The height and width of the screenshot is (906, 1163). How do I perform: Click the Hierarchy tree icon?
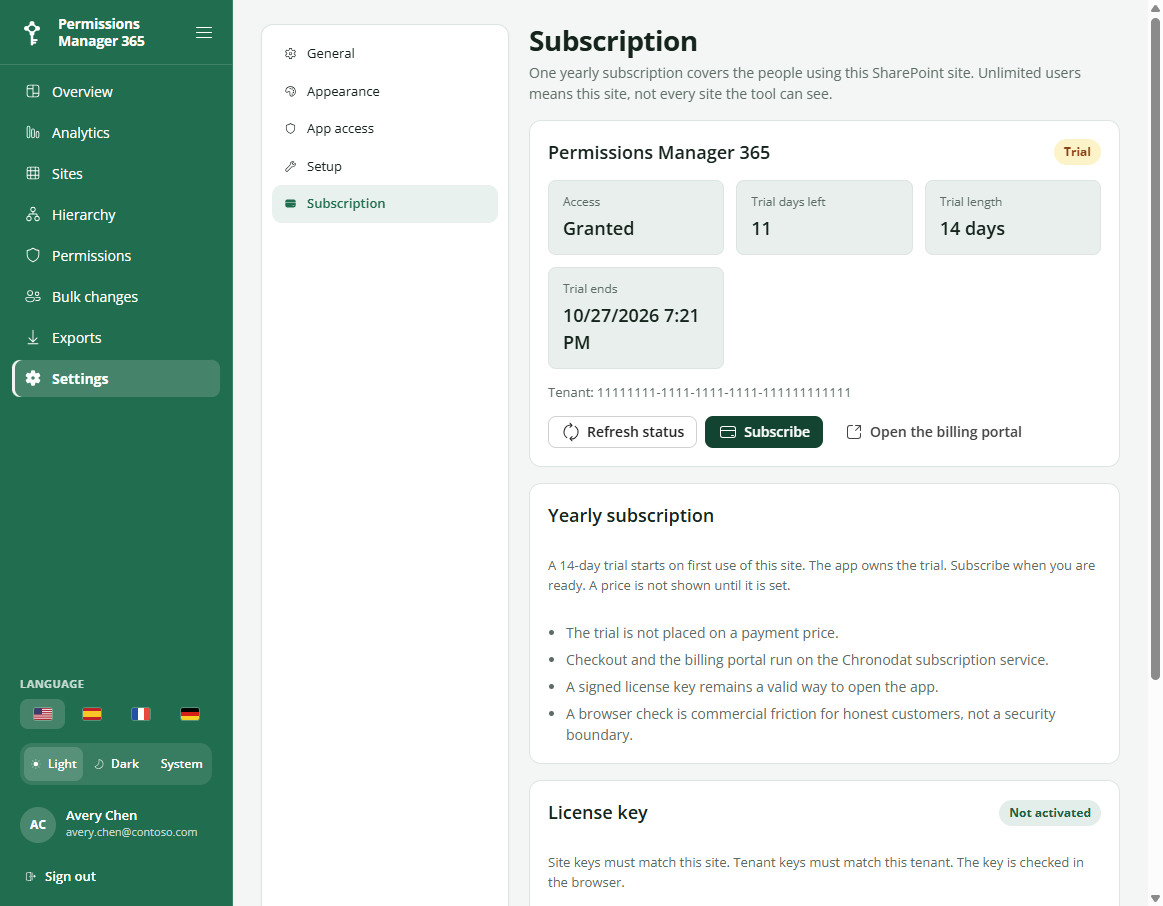pyautogui.click(x=33, y=214)
